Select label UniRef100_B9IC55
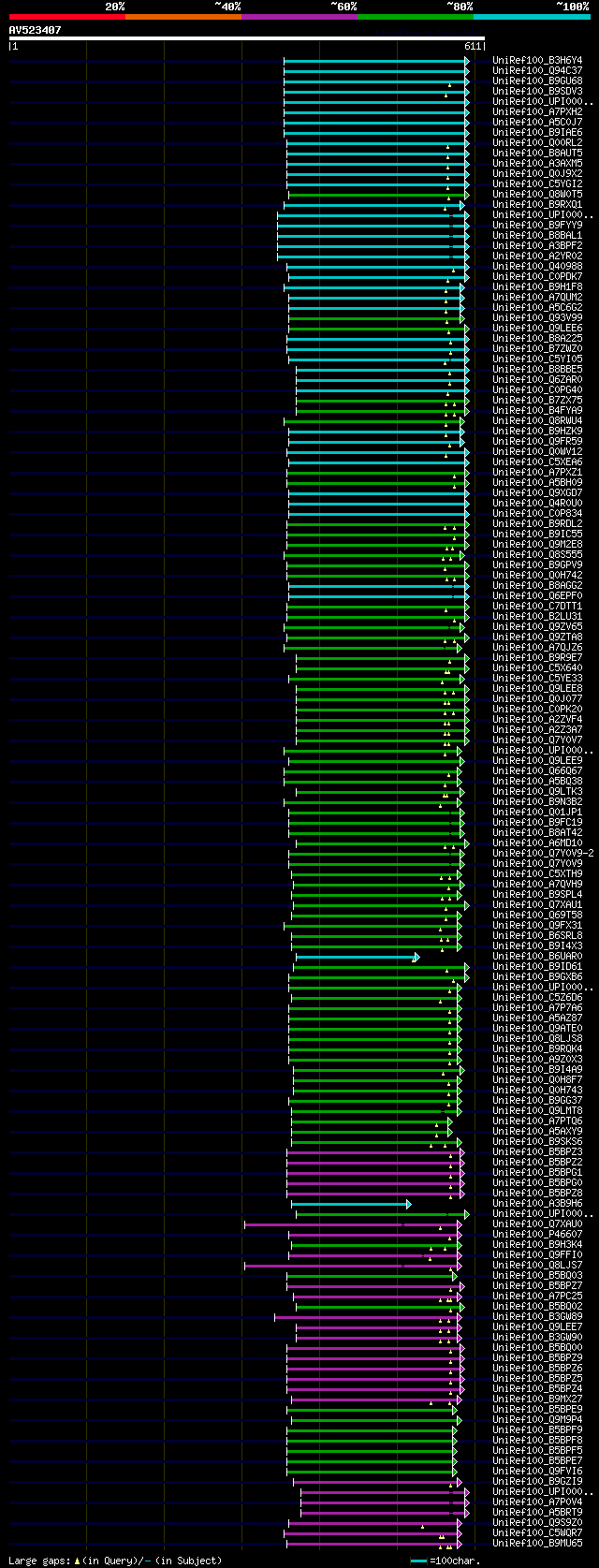599x1568 pixels. (x=537, y=535)
